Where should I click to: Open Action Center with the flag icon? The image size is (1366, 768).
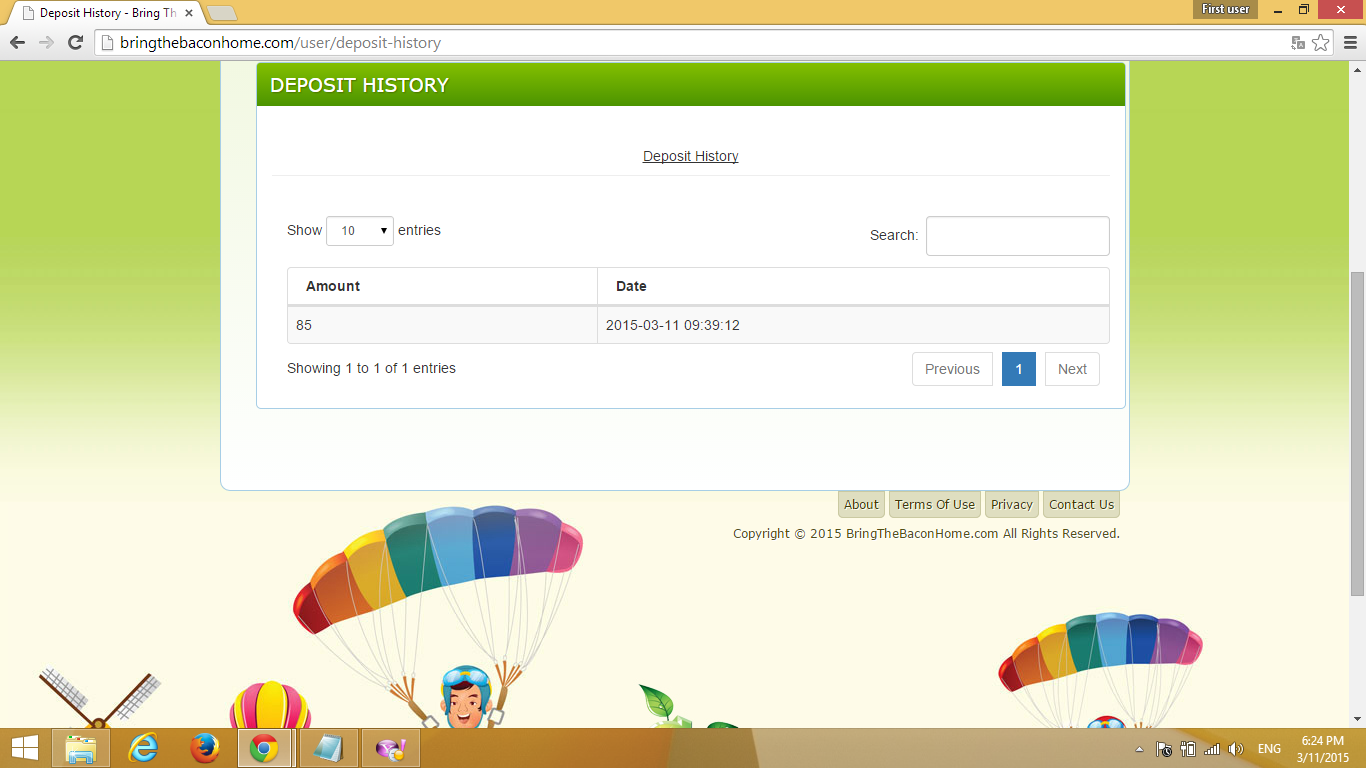pos(1163,748)
